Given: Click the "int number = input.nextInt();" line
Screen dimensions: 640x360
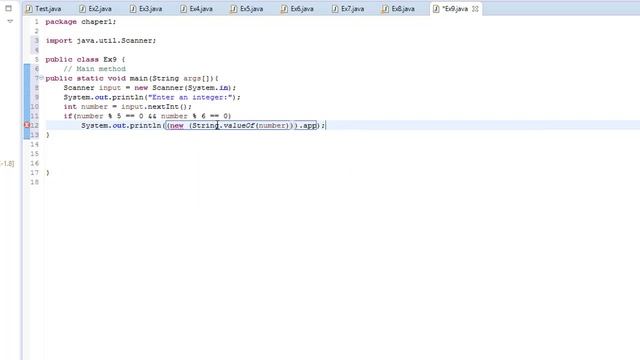Looking at the screenshot, I should point(127,107).
